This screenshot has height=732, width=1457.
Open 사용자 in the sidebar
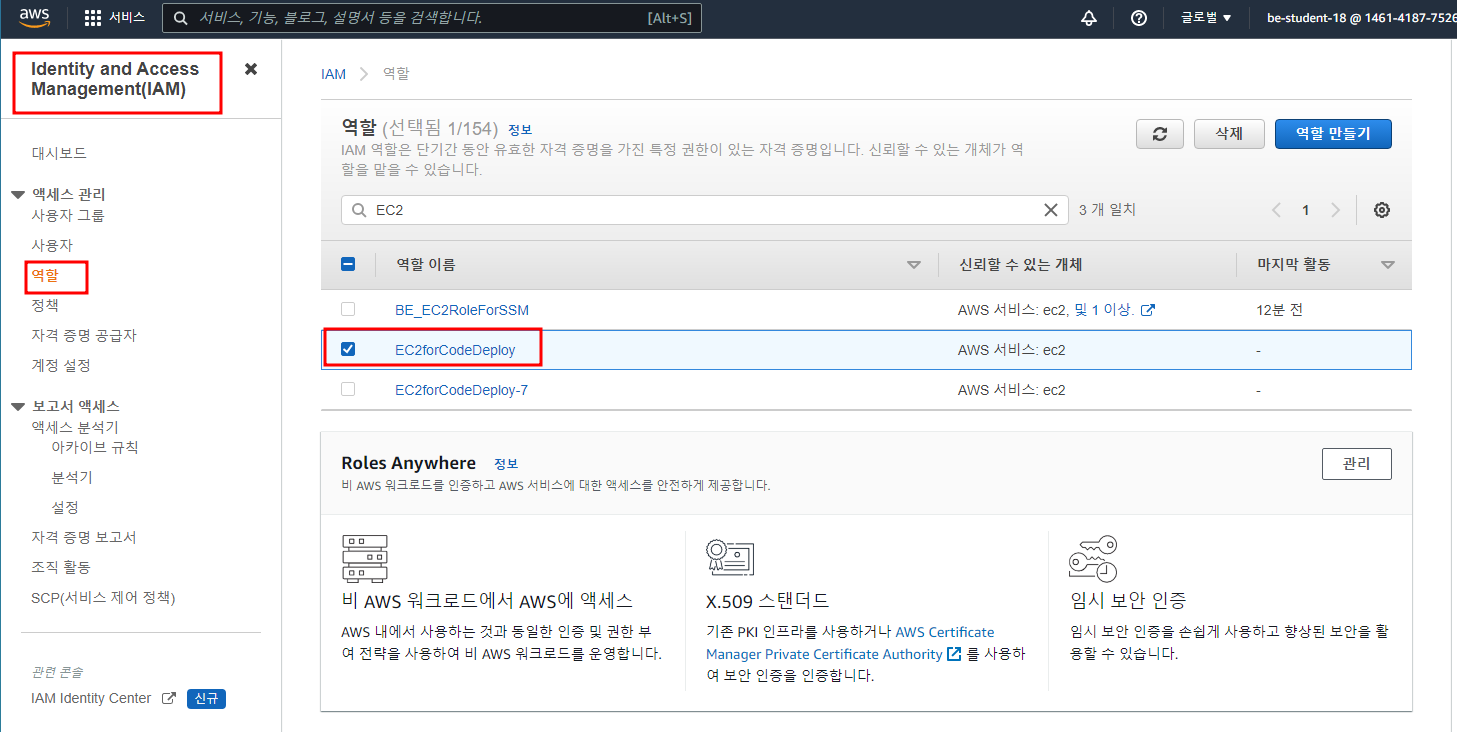(52, 245)
